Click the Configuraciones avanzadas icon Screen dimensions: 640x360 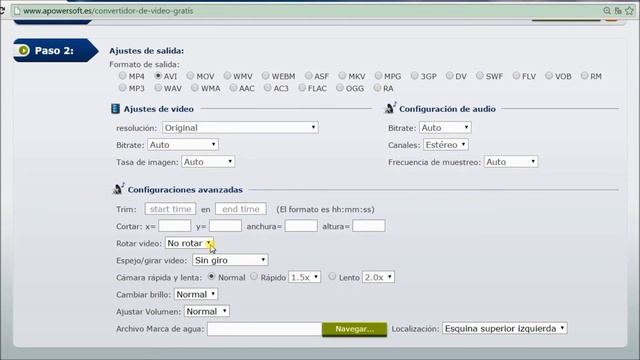[118, 189]
